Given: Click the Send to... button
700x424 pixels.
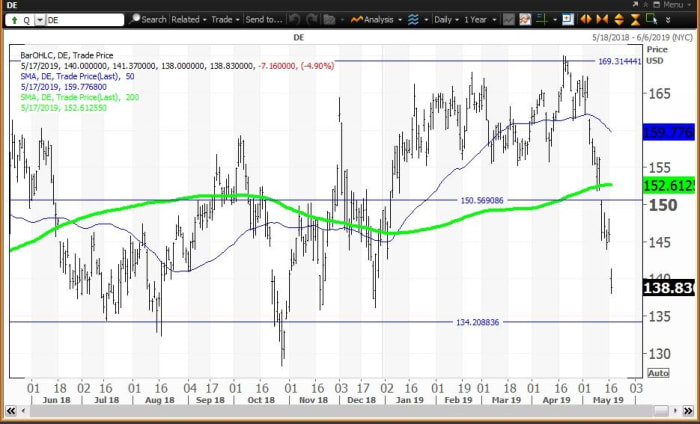Looking at the screenshot, I should [263, 19].
